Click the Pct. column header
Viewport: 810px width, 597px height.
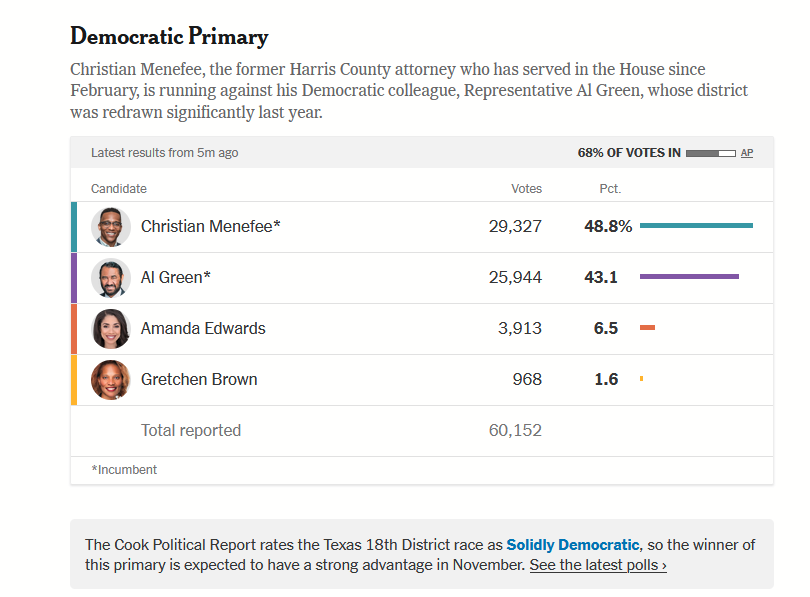(x=610, y=189)
